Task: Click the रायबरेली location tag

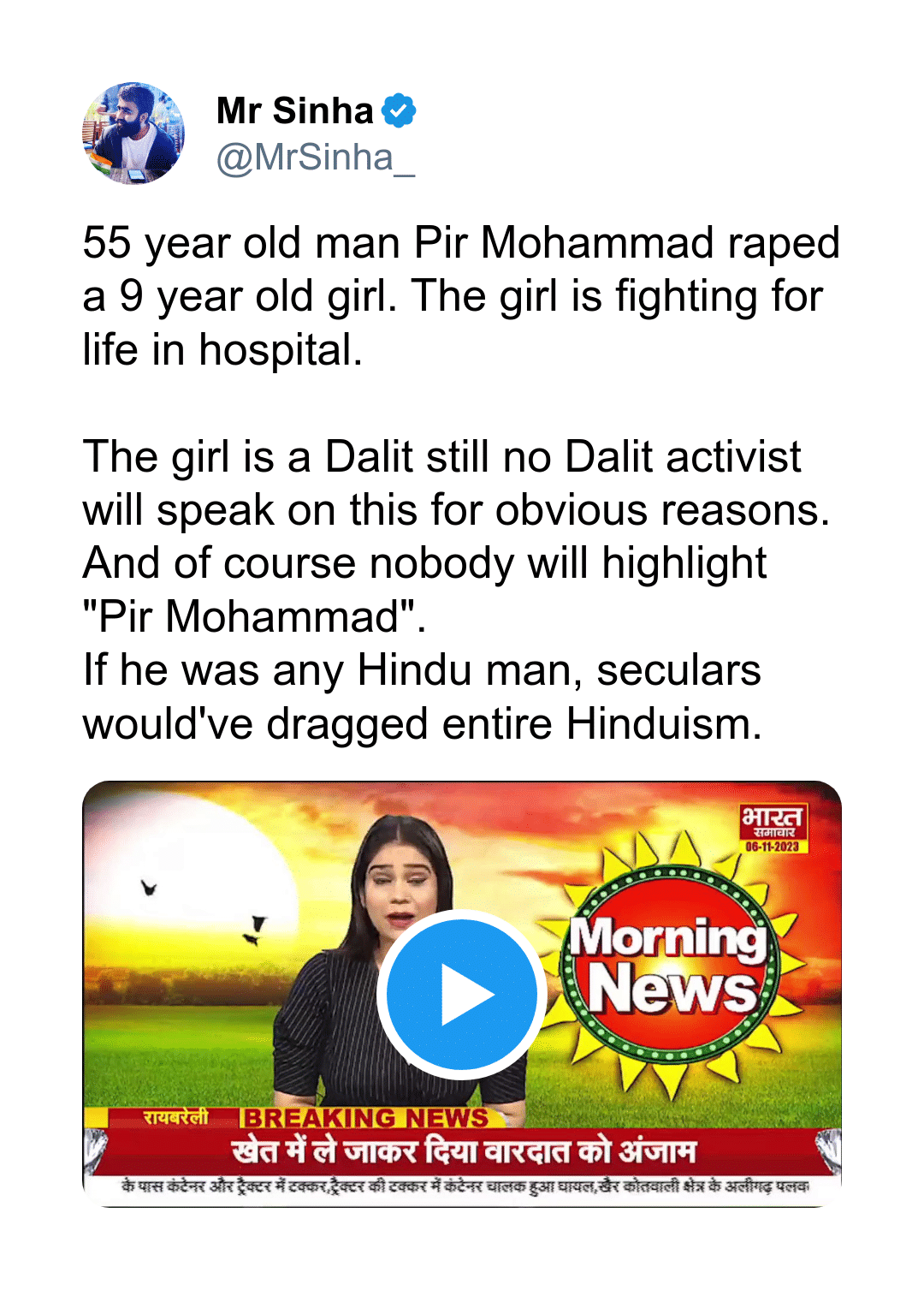Action: tap(175, 1117)
